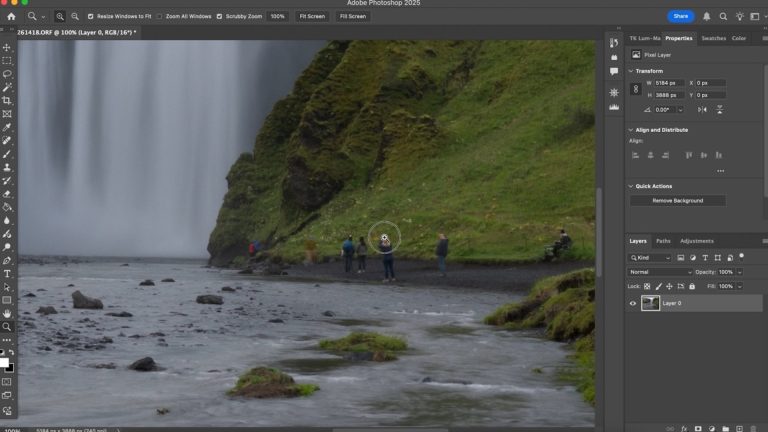768x432 pixels.
Task: Collapse the Align and Distribute section
Action: click(630, 130)
